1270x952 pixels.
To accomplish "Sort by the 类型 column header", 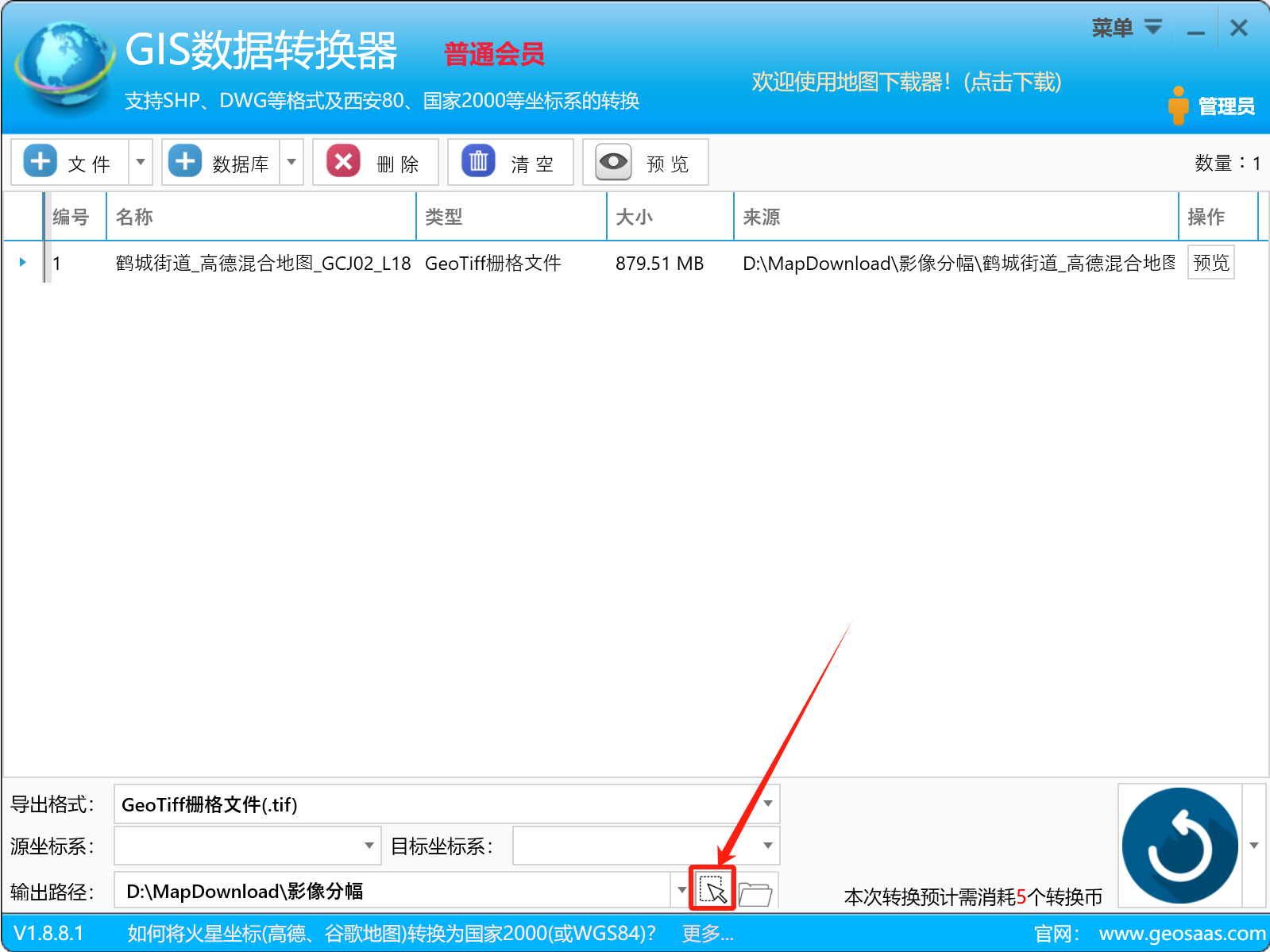I will coord(511,217).
